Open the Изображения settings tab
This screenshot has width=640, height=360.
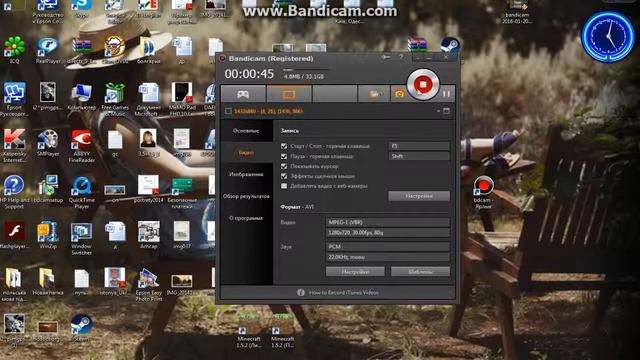click(246, 174)
